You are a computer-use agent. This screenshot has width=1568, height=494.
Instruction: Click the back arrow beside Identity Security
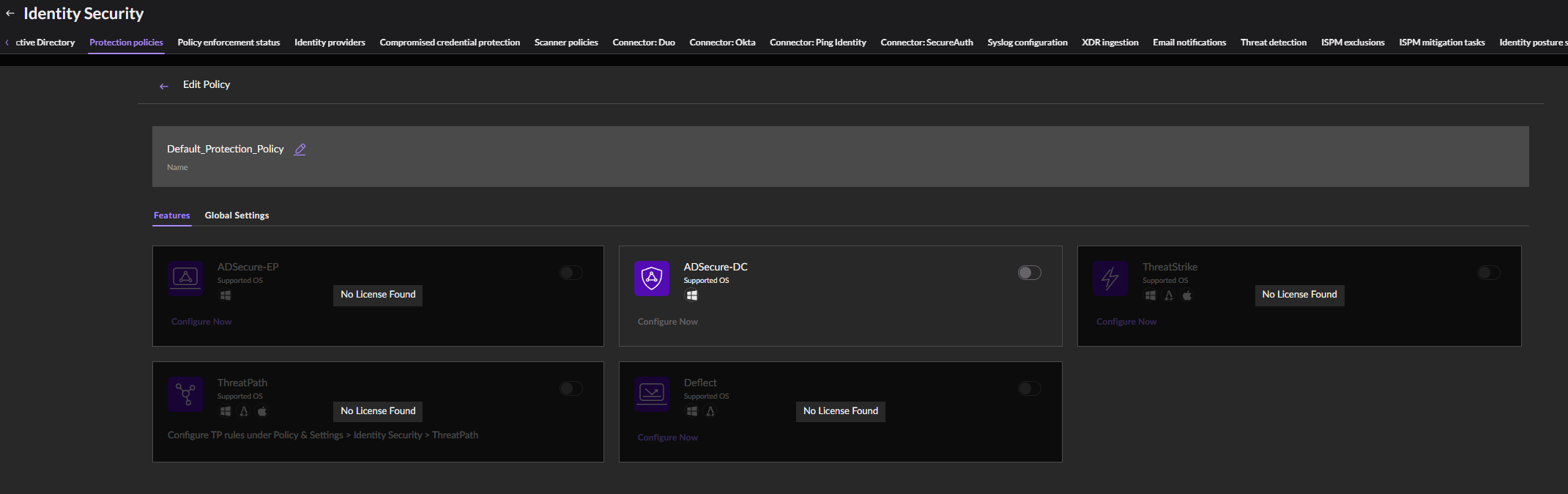pos(10,13)
